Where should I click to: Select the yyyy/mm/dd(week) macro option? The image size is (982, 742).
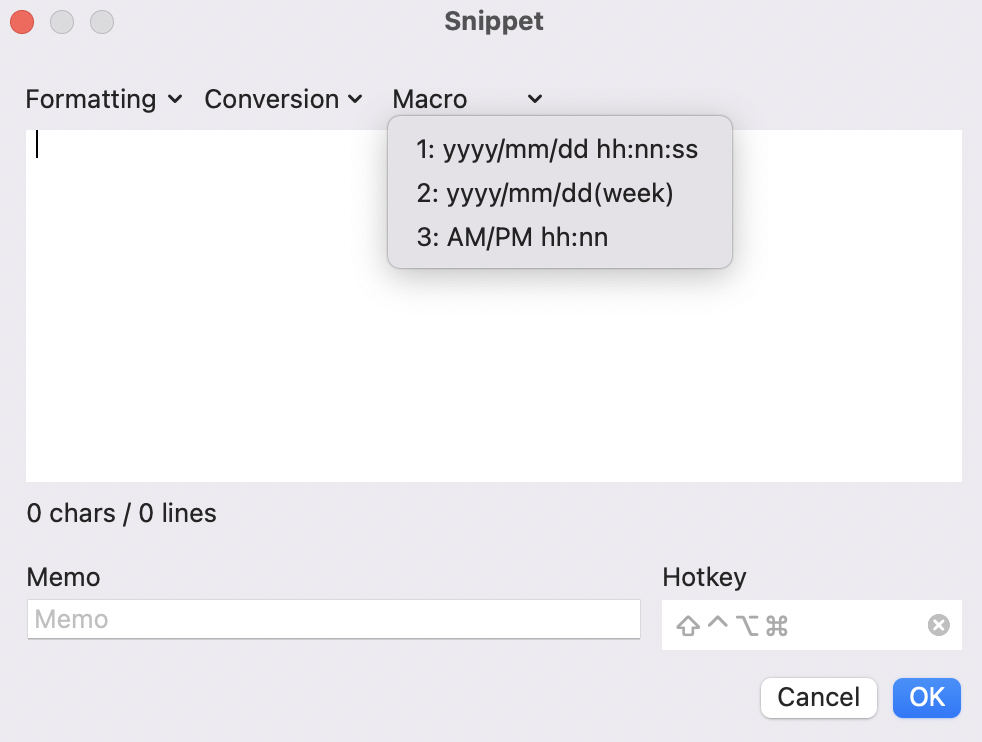[545, 193]
